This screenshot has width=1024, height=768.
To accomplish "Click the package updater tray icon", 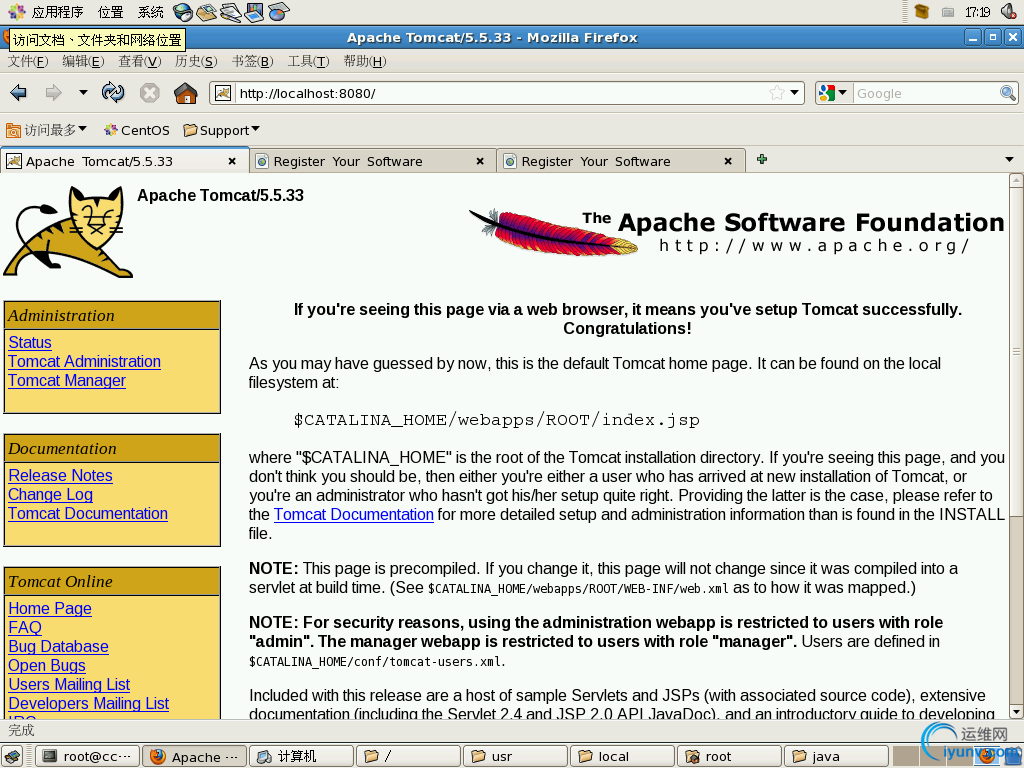I will 922,12.
